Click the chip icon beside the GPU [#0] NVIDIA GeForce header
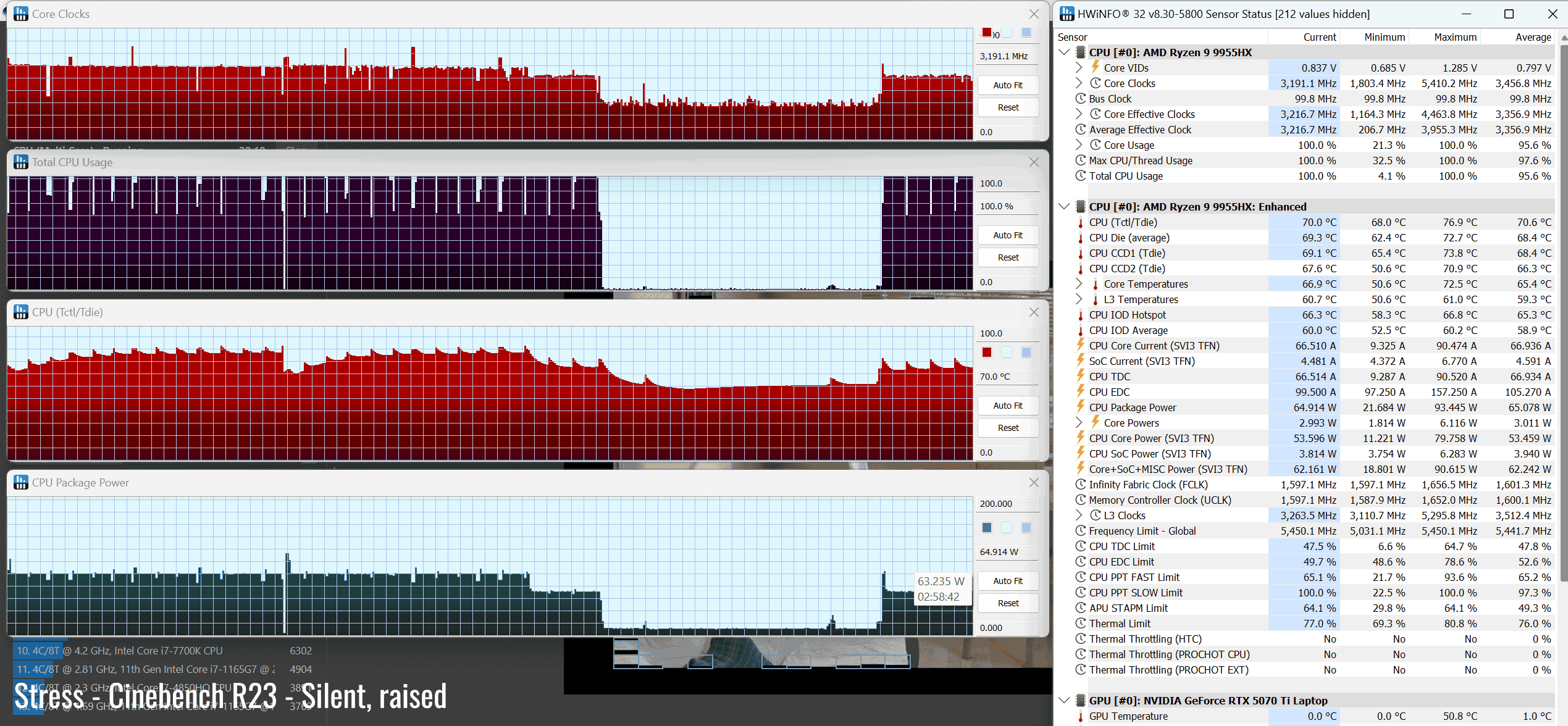The width and height of the screenshot is (1568, 726). point(1080,700)
